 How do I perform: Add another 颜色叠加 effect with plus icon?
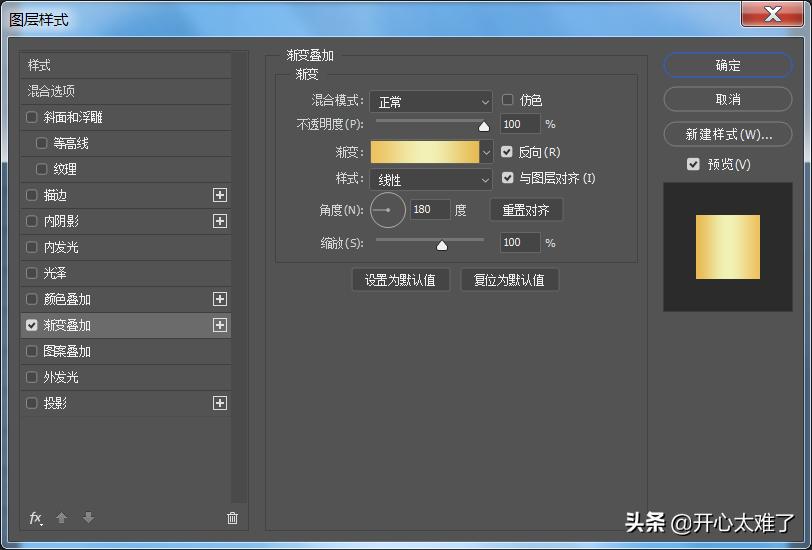(220, 299)
